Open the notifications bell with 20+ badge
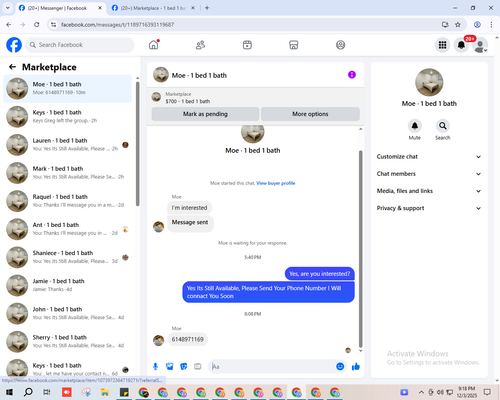500x400 pixels. point(461,45)
